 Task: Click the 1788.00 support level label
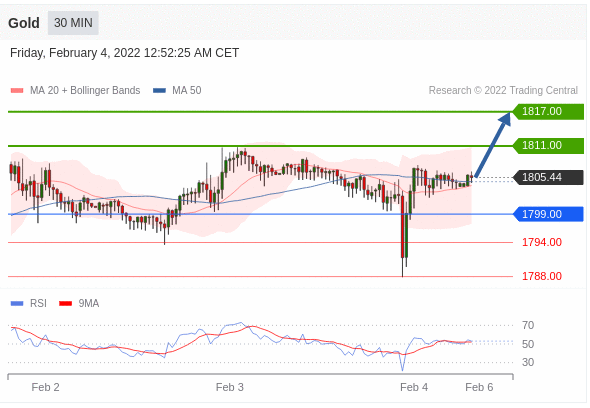[542, 276]
